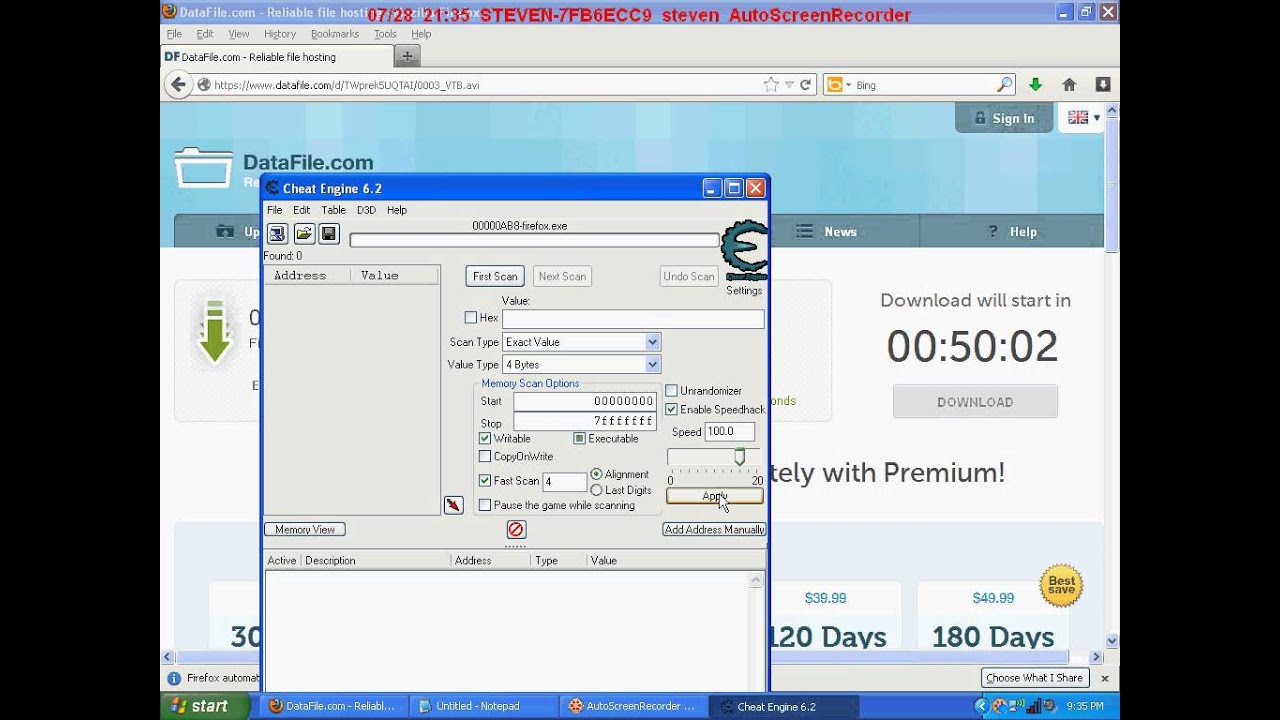Open Firefox Tools menu
The width and height of the screenshot is (1280, 720).
[x=385, y=34]
